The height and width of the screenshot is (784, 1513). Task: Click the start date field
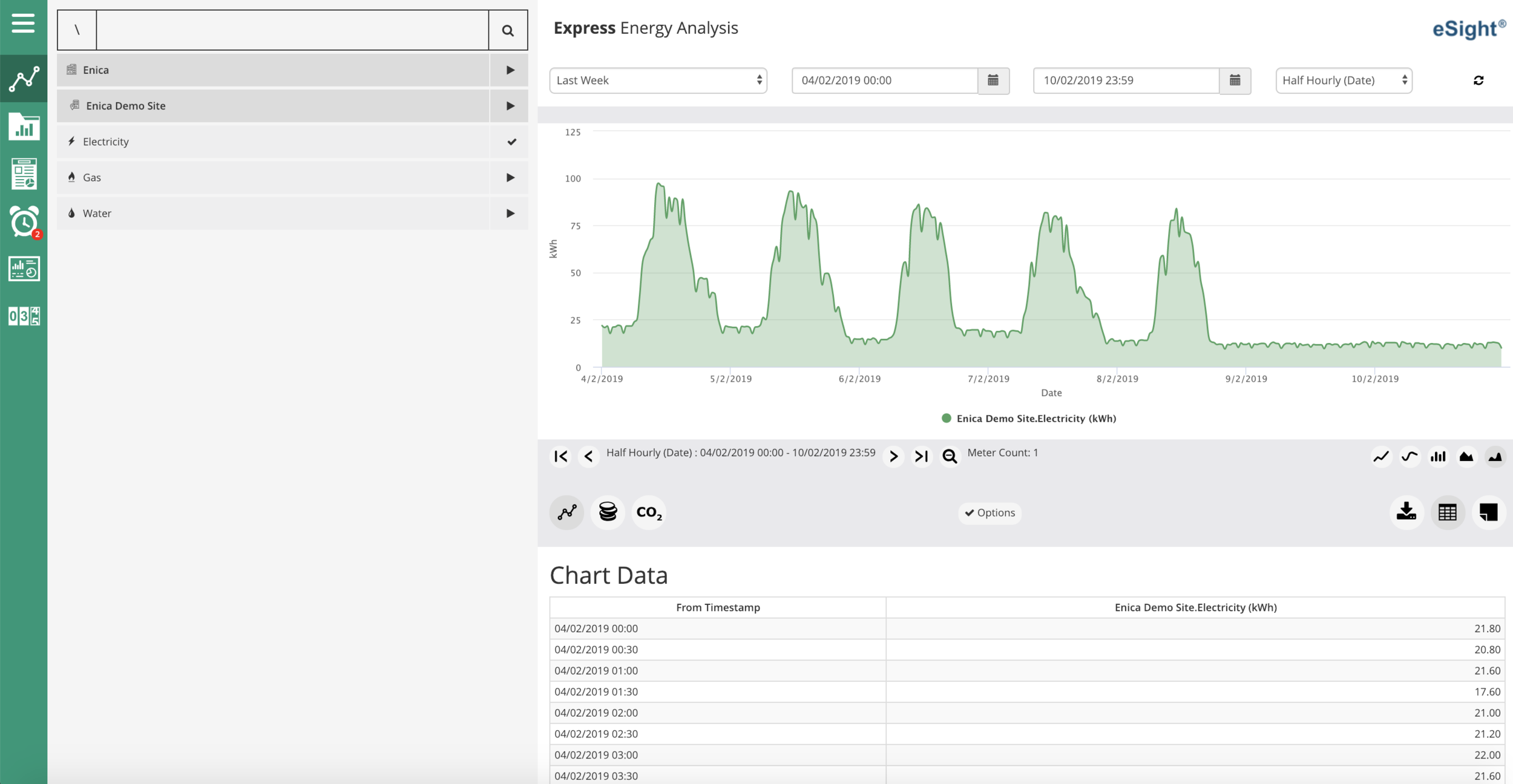pos(885,80)
